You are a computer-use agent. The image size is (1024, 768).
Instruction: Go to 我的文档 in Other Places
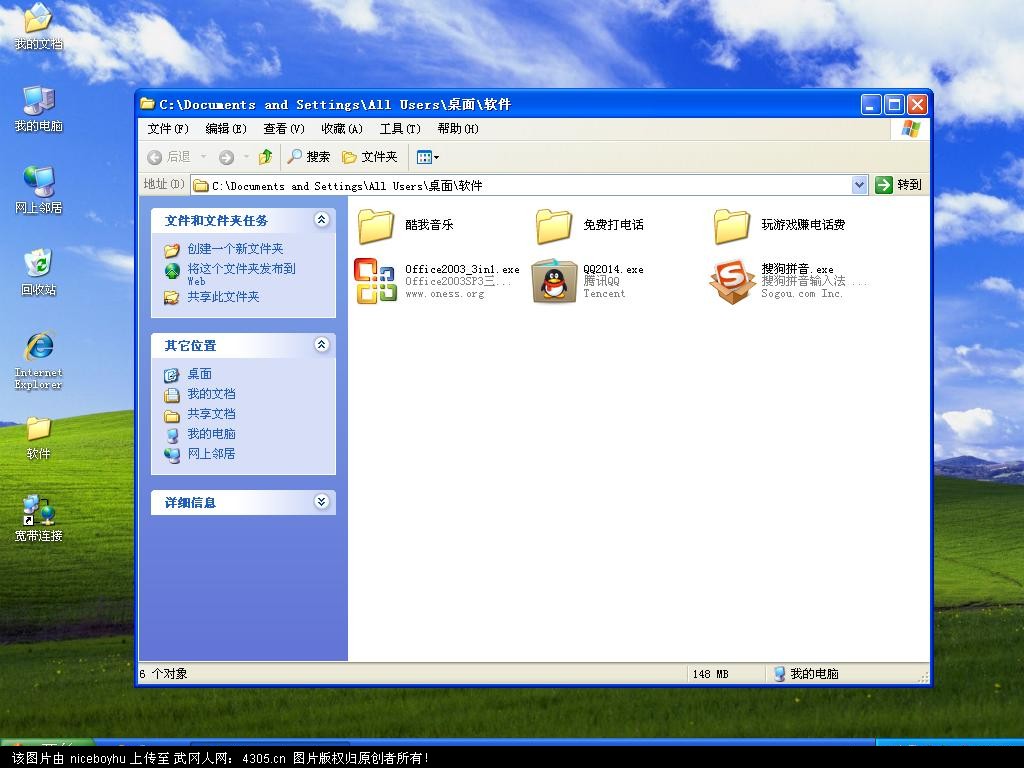coord(211,394)
